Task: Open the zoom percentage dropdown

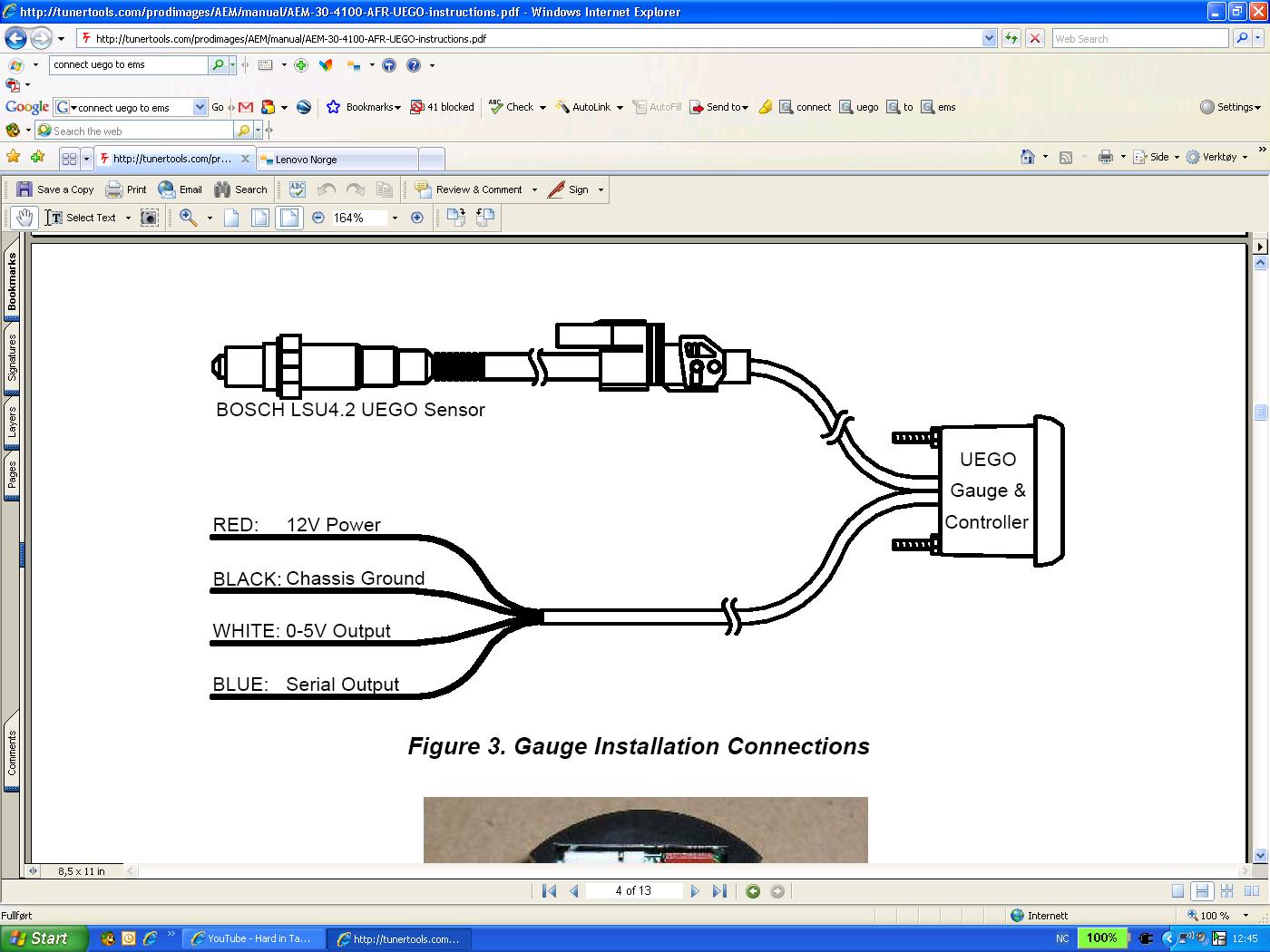Action: (x=395, y=218)
